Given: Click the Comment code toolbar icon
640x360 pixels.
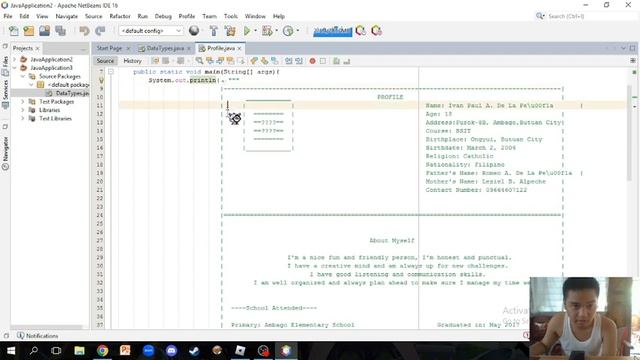Looking at the screenshot, I should pos(336,61).
